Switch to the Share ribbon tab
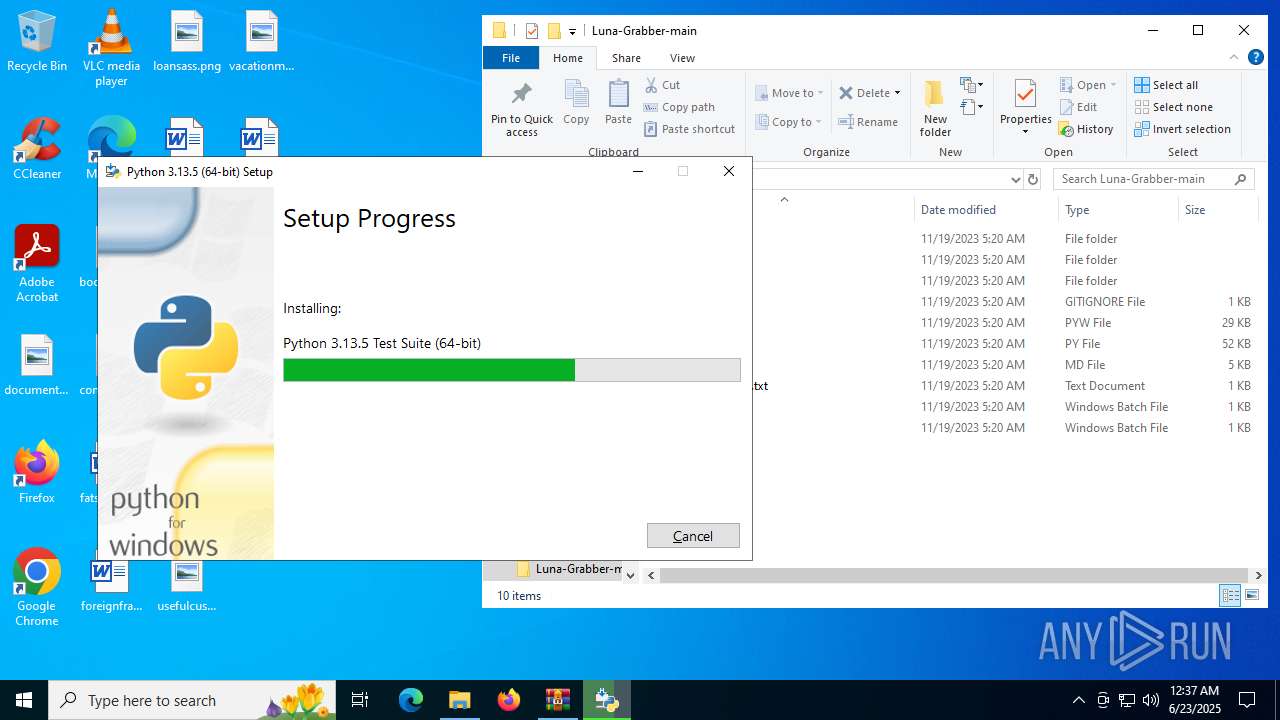 pos(627,58)
